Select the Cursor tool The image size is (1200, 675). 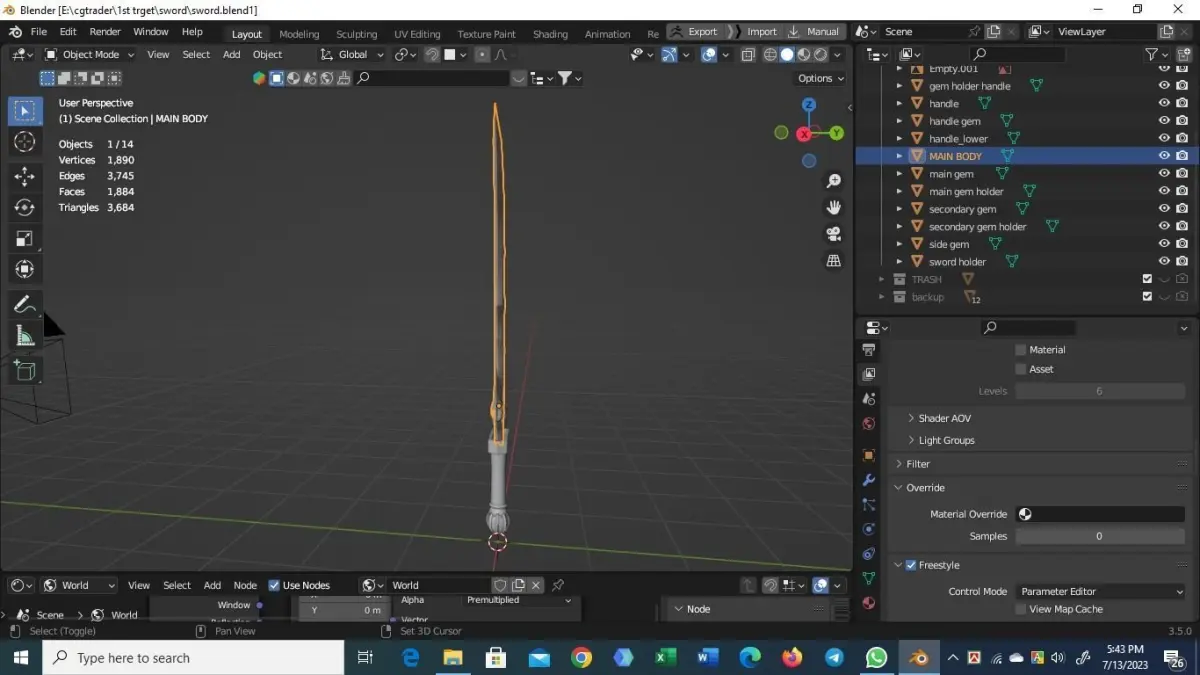coord(25,142)
